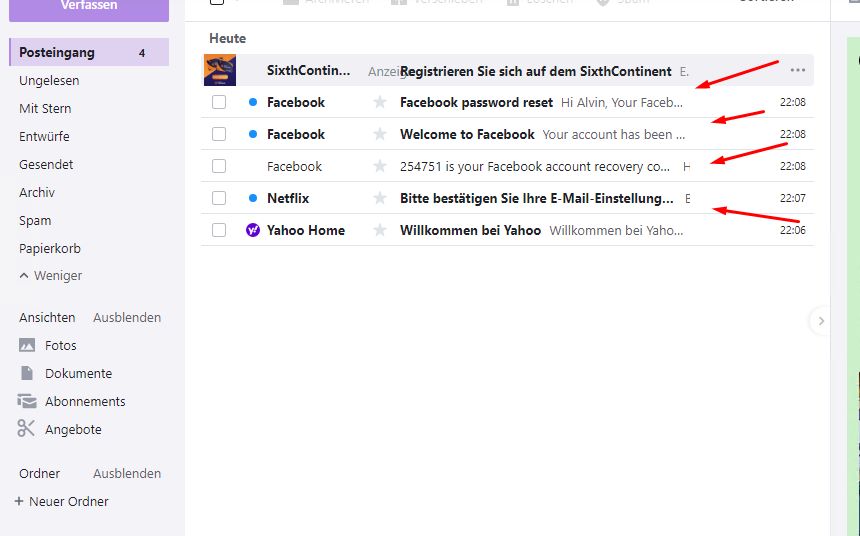This screenshot has height=536, width=860.
Task: Star the Netflix email
Action: [x=380, y=198]
